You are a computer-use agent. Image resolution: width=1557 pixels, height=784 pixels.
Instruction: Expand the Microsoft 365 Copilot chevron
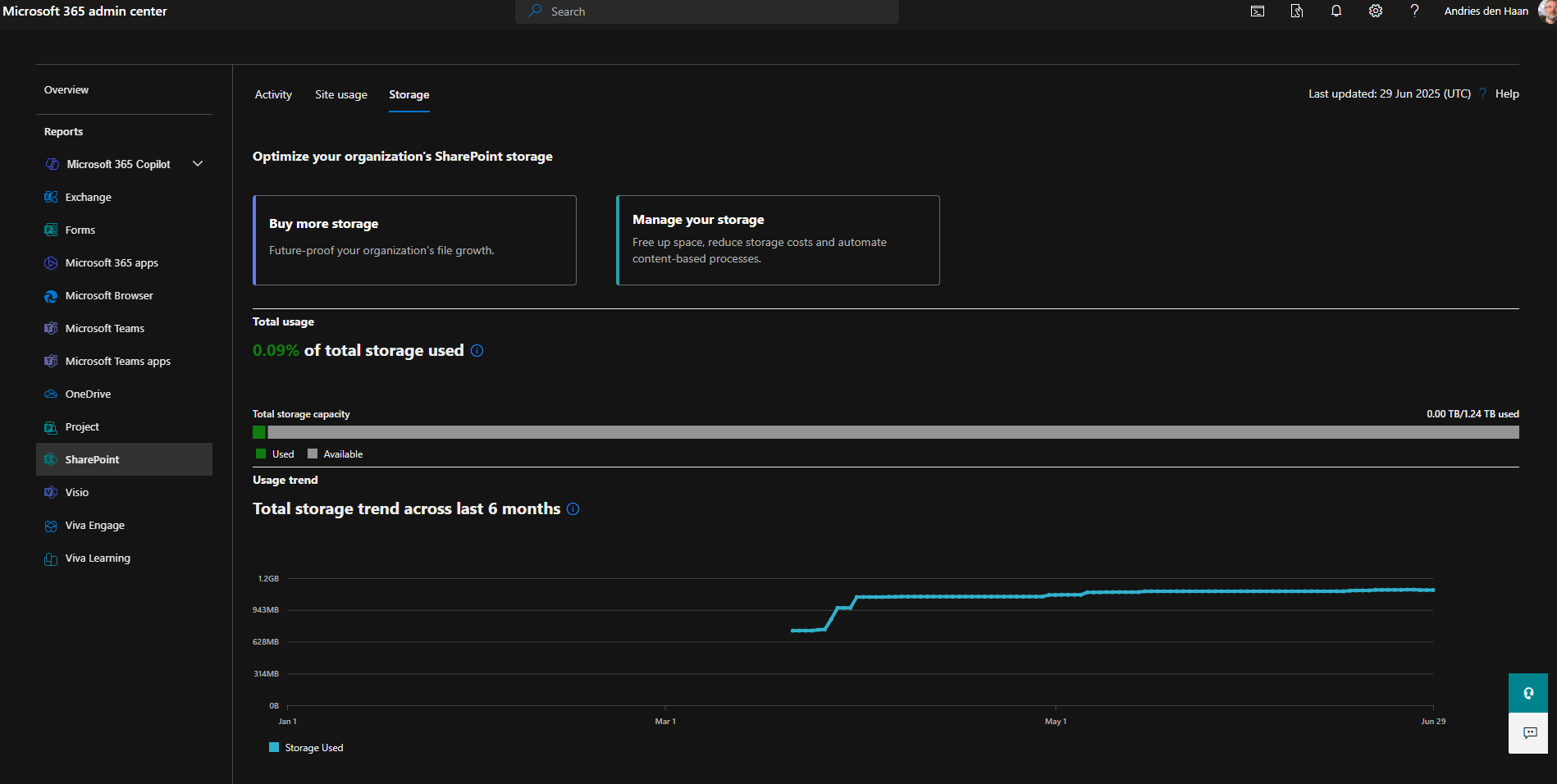197,164
